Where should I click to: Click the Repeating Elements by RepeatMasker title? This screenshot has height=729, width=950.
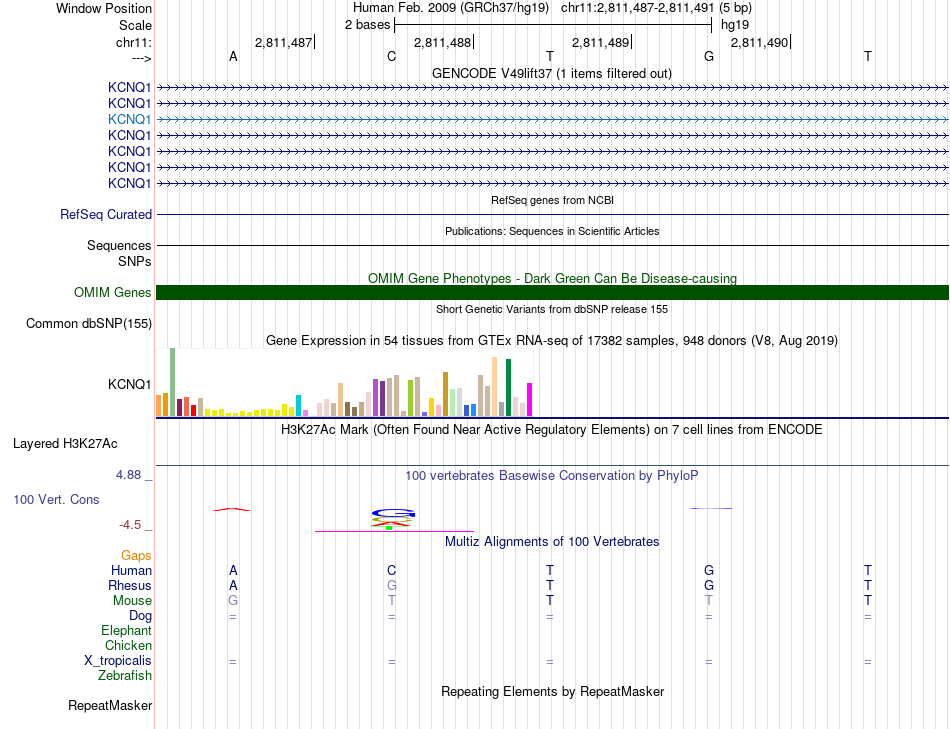[552, 691]
